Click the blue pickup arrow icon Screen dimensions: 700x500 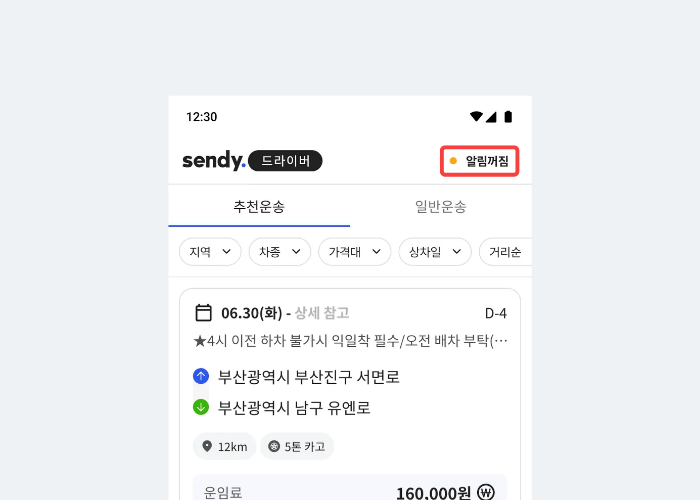pyautogui.click(x=201, y=377)
